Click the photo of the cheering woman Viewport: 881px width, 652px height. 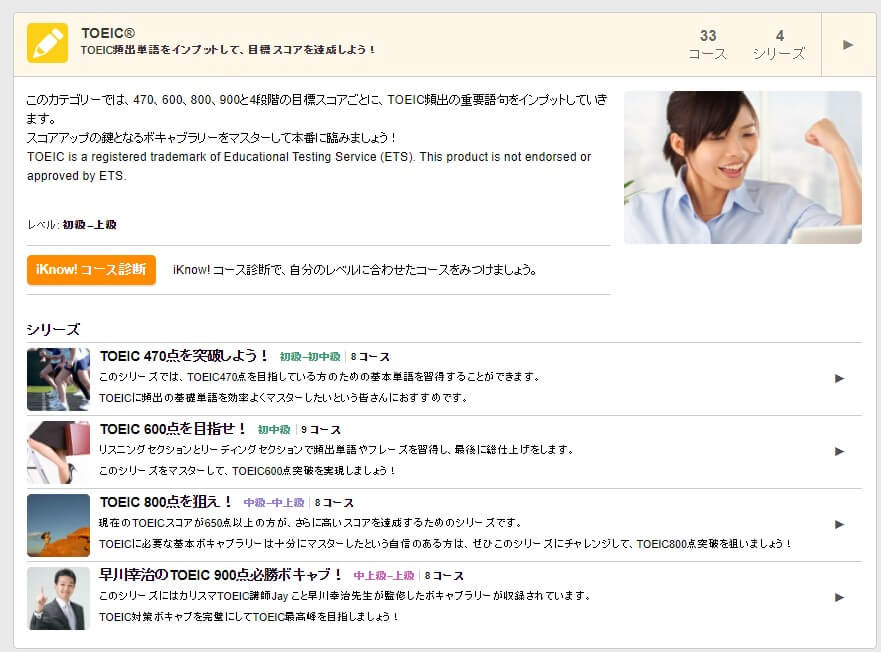[x=743, y=167]
